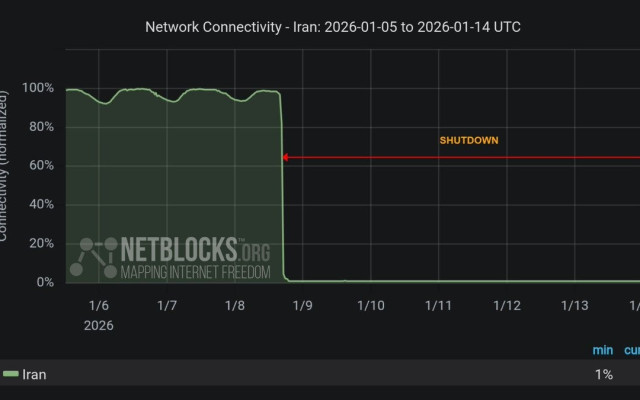Click the 1/12 date tick label
The image size is (640, 400).
click(506, 305)
